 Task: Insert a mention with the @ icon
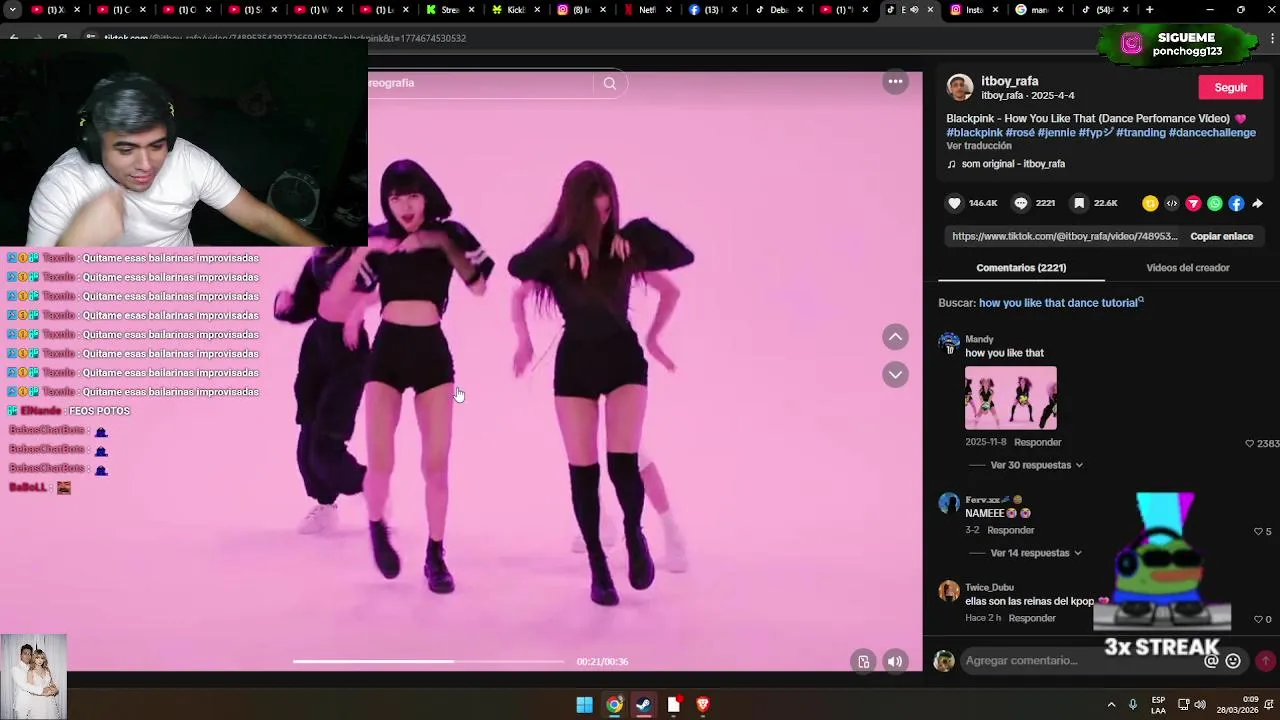pyautogui.click(x=1211, y=661)
